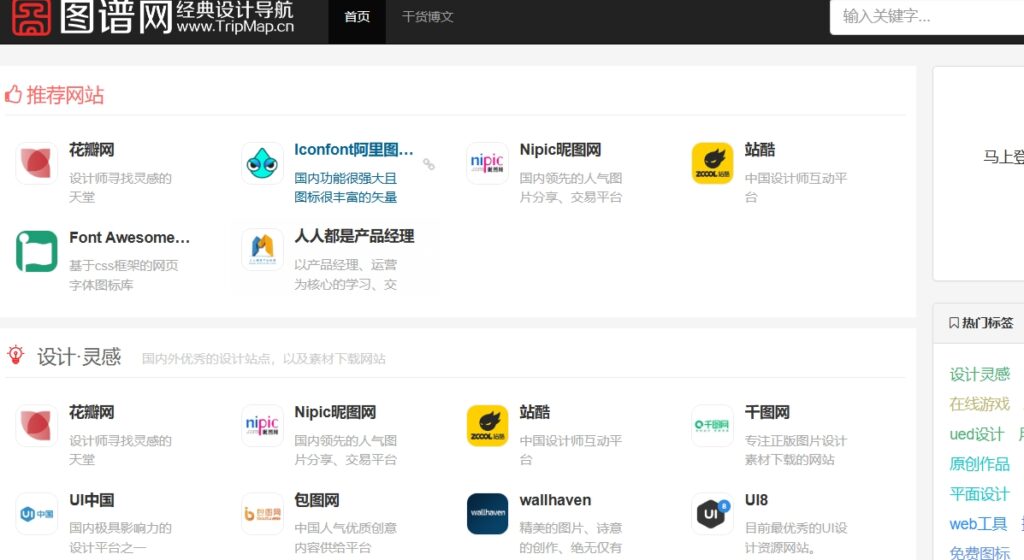Open the 花瓣网 title under 推荐网站
1024x560 pixels.
91,149
